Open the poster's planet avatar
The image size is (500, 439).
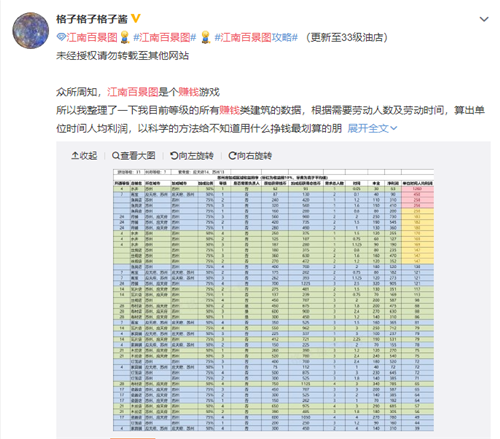31,31
